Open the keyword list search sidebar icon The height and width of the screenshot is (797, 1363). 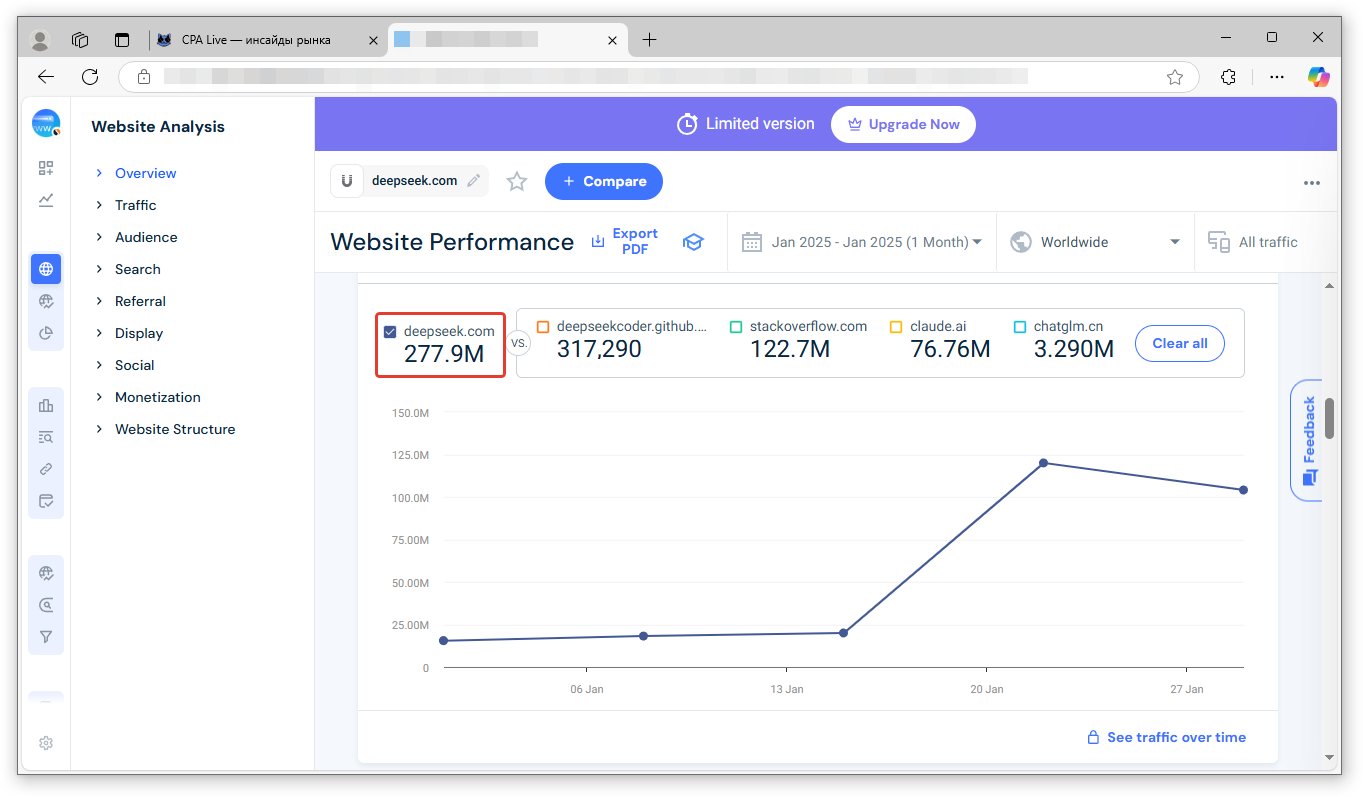(46, 437)
